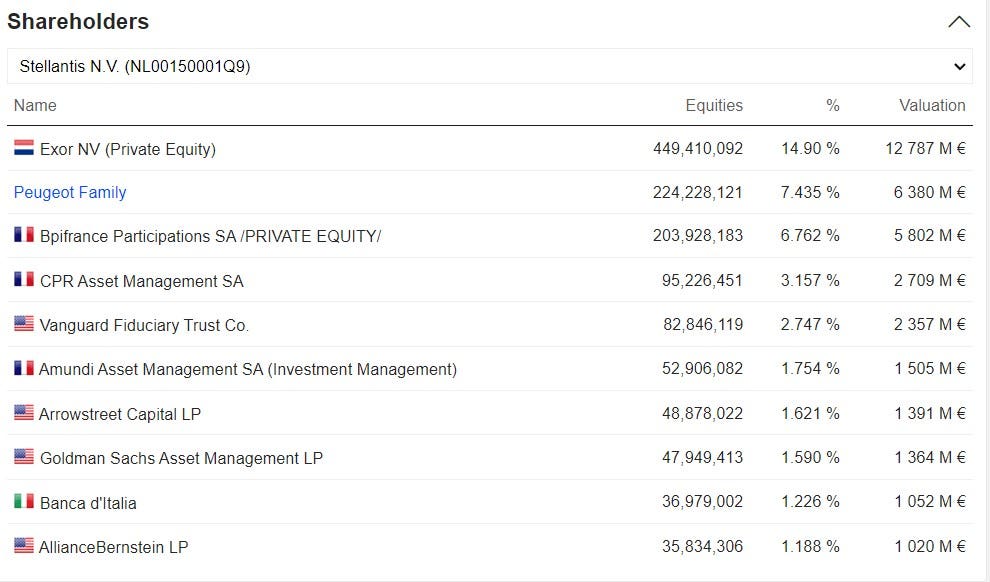Click the US flag beside Vanguard Fiduciary Trust
The height and width of the screenshot is (582, 990).
click(24, 323)
